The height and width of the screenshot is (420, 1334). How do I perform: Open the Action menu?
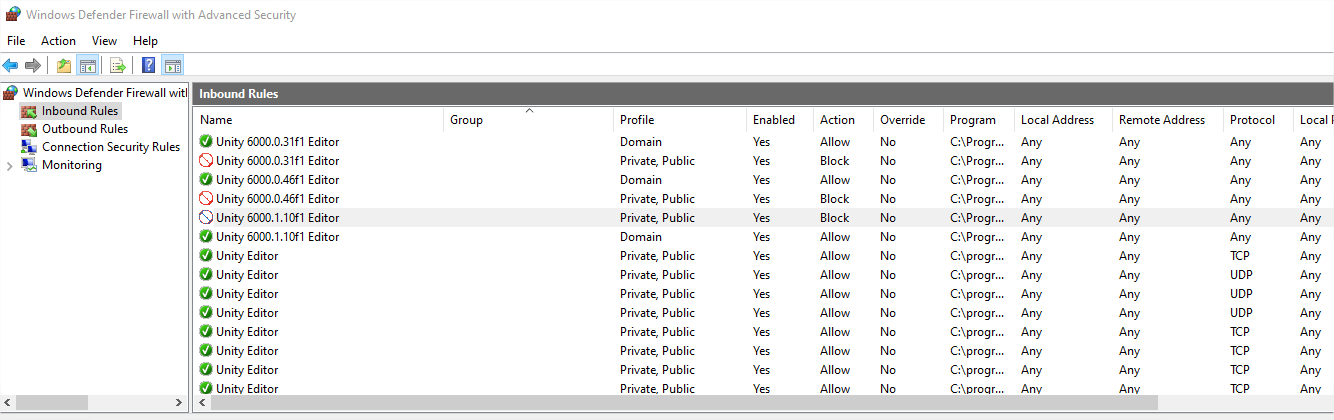(58, 41)
